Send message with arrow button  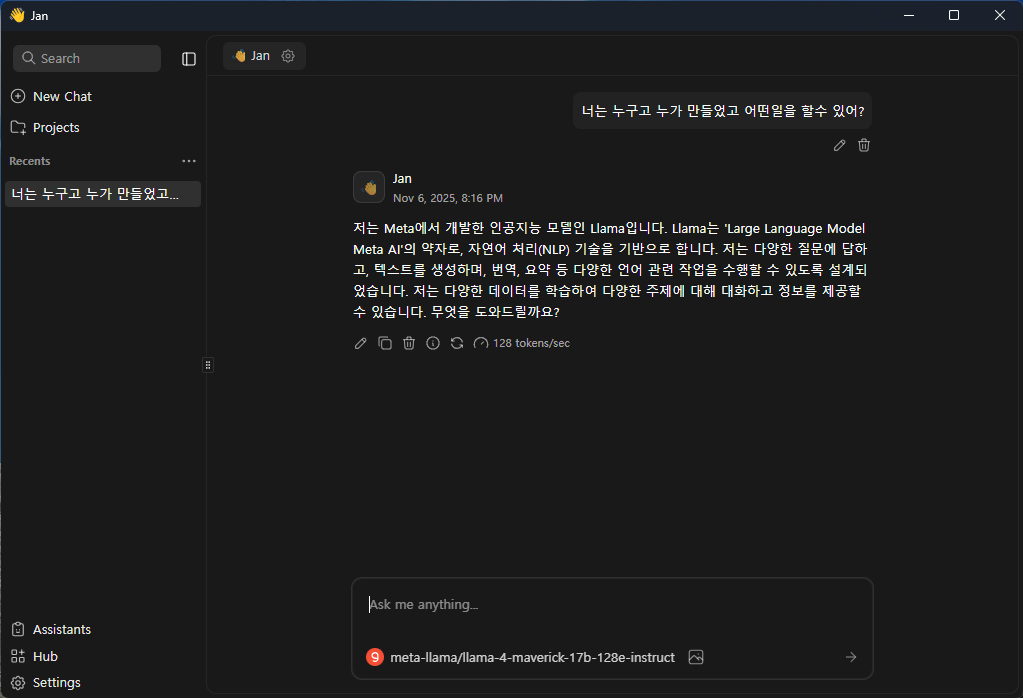[x=850, y=657]
